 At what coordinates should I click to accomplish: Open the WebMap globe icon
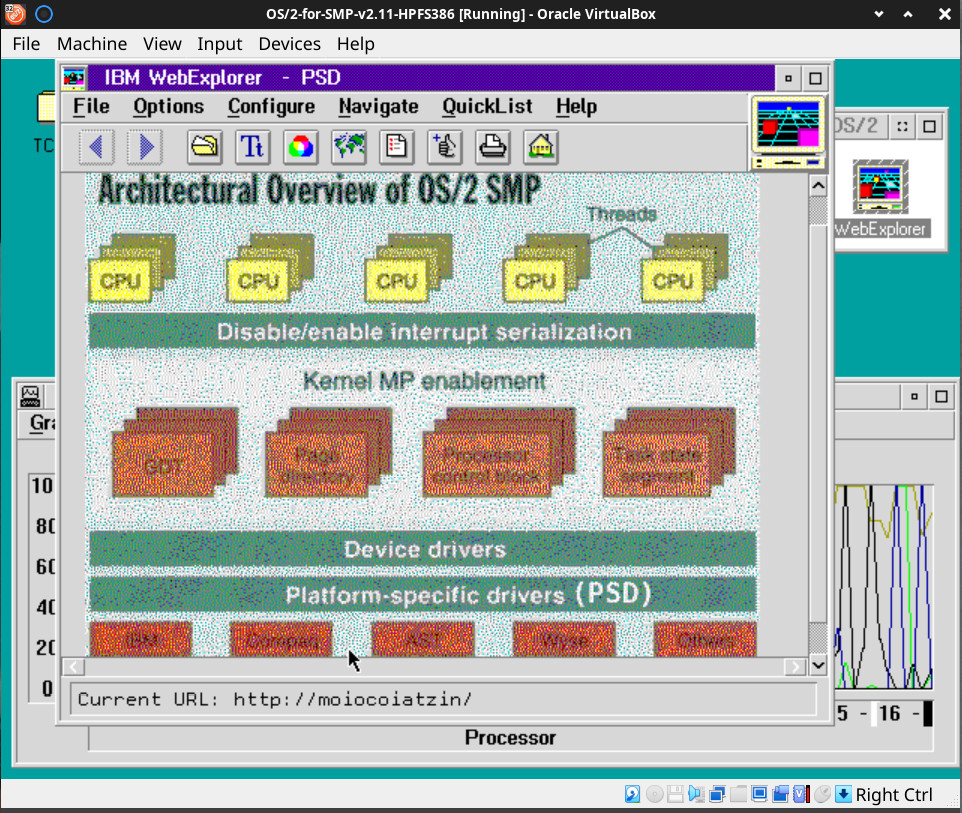coord(348,147)
